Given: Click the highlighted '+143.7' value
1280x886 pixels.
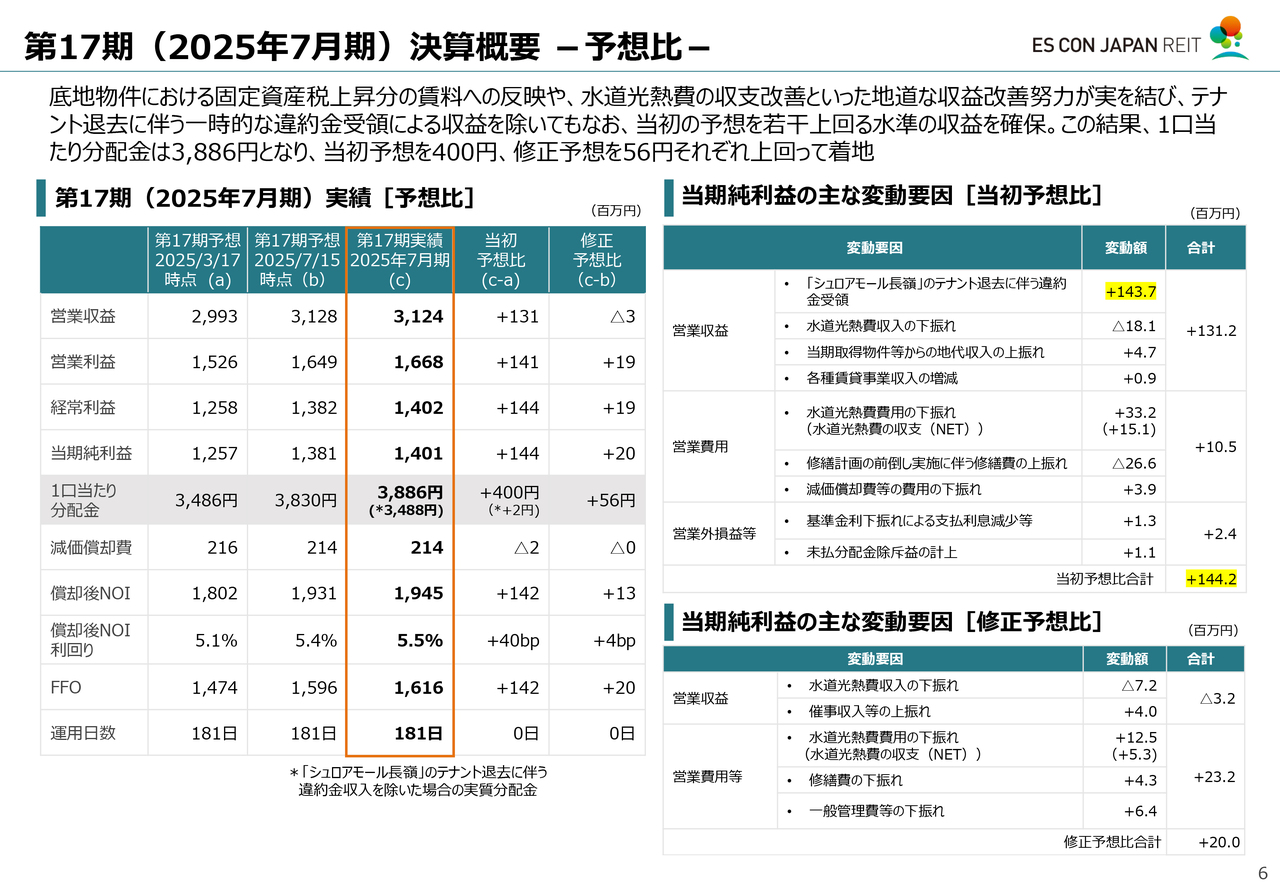Looking at the screenshot, I should tap(1130, 291).
